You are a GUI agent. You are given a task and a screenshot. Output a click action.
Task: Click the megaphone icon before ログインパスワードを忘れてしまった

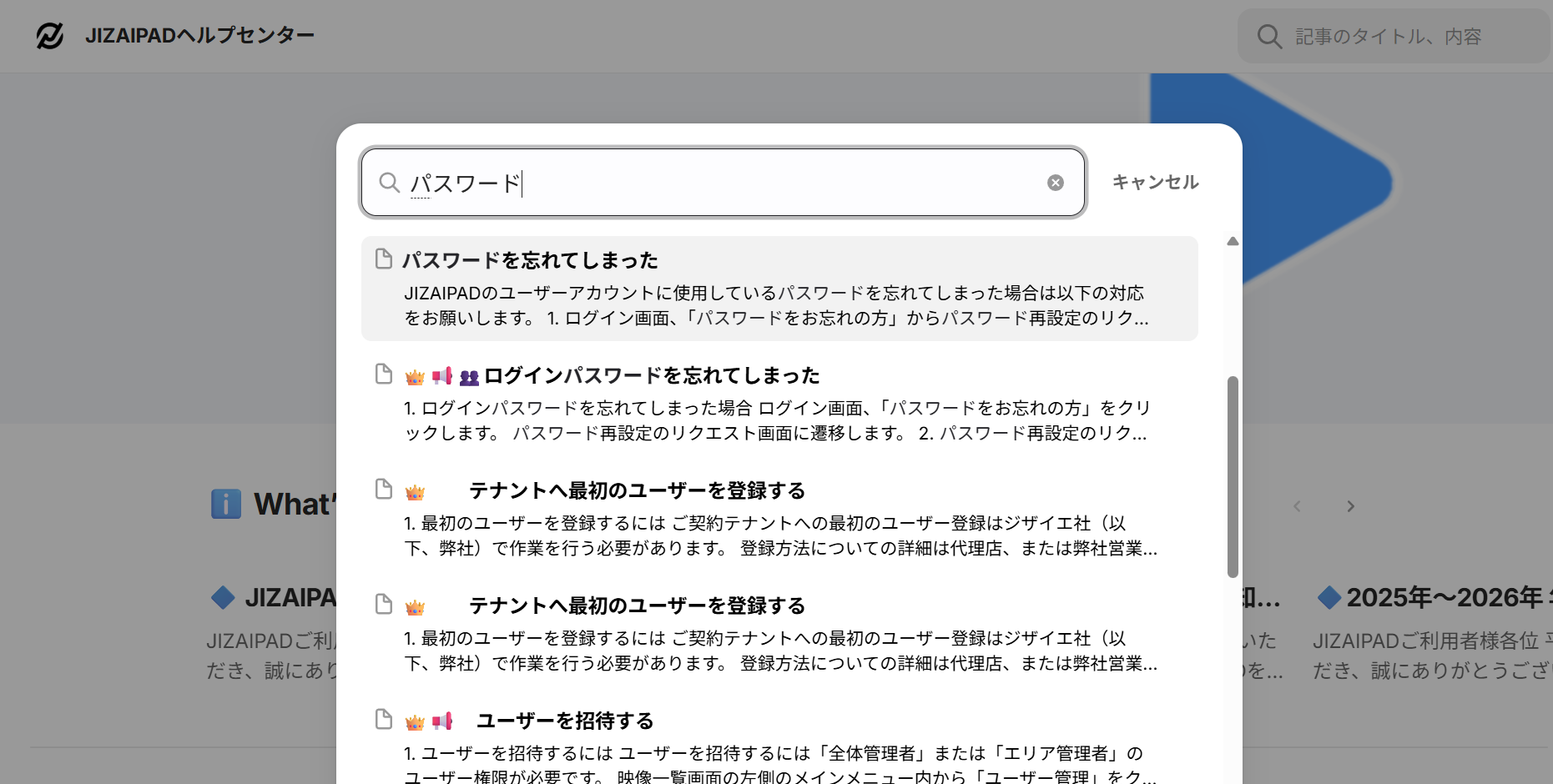point(442,376)
